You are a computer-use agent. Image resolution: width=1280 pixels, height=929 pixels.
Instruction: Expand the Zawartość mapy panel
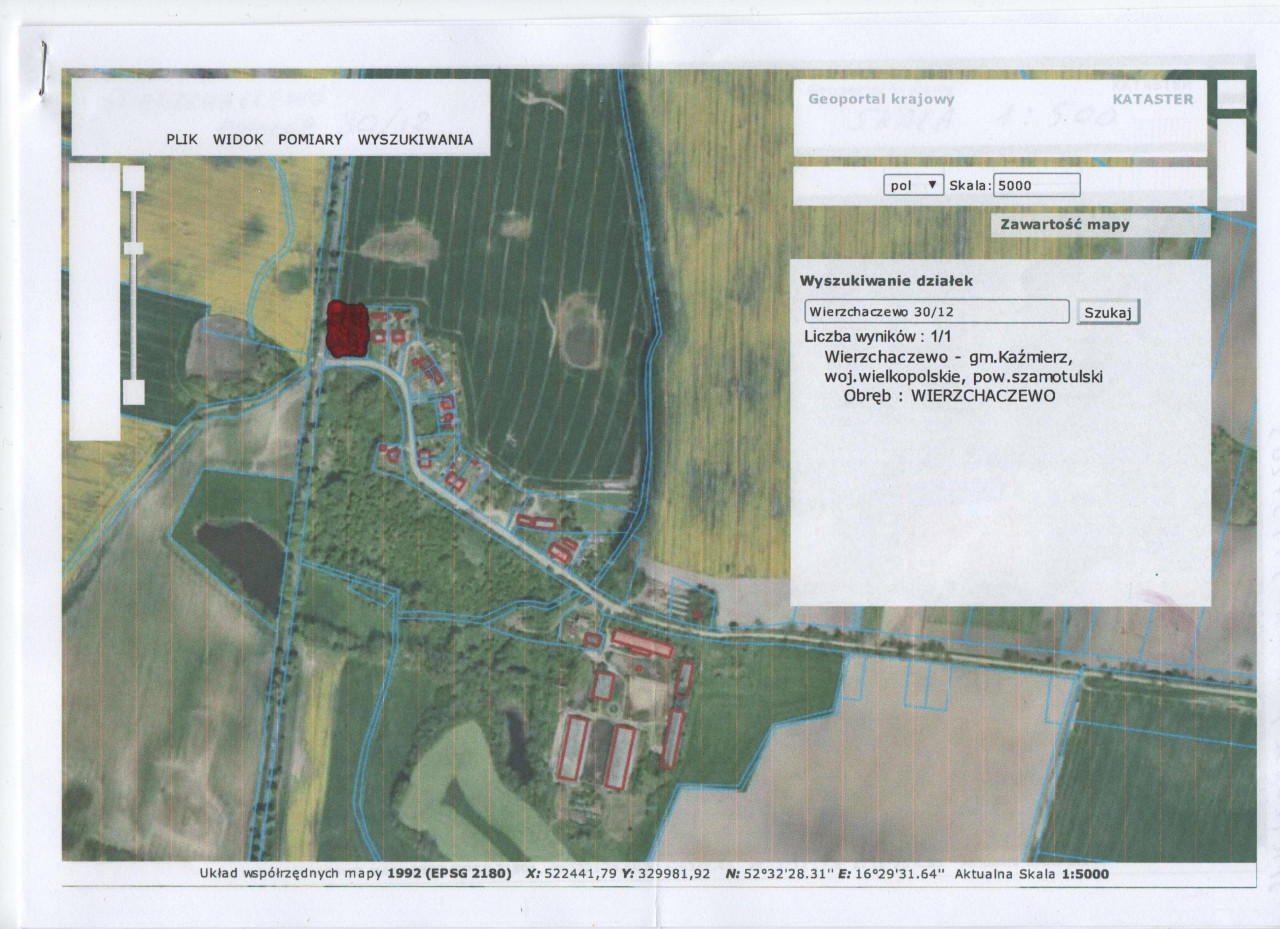click(1065, 225)
